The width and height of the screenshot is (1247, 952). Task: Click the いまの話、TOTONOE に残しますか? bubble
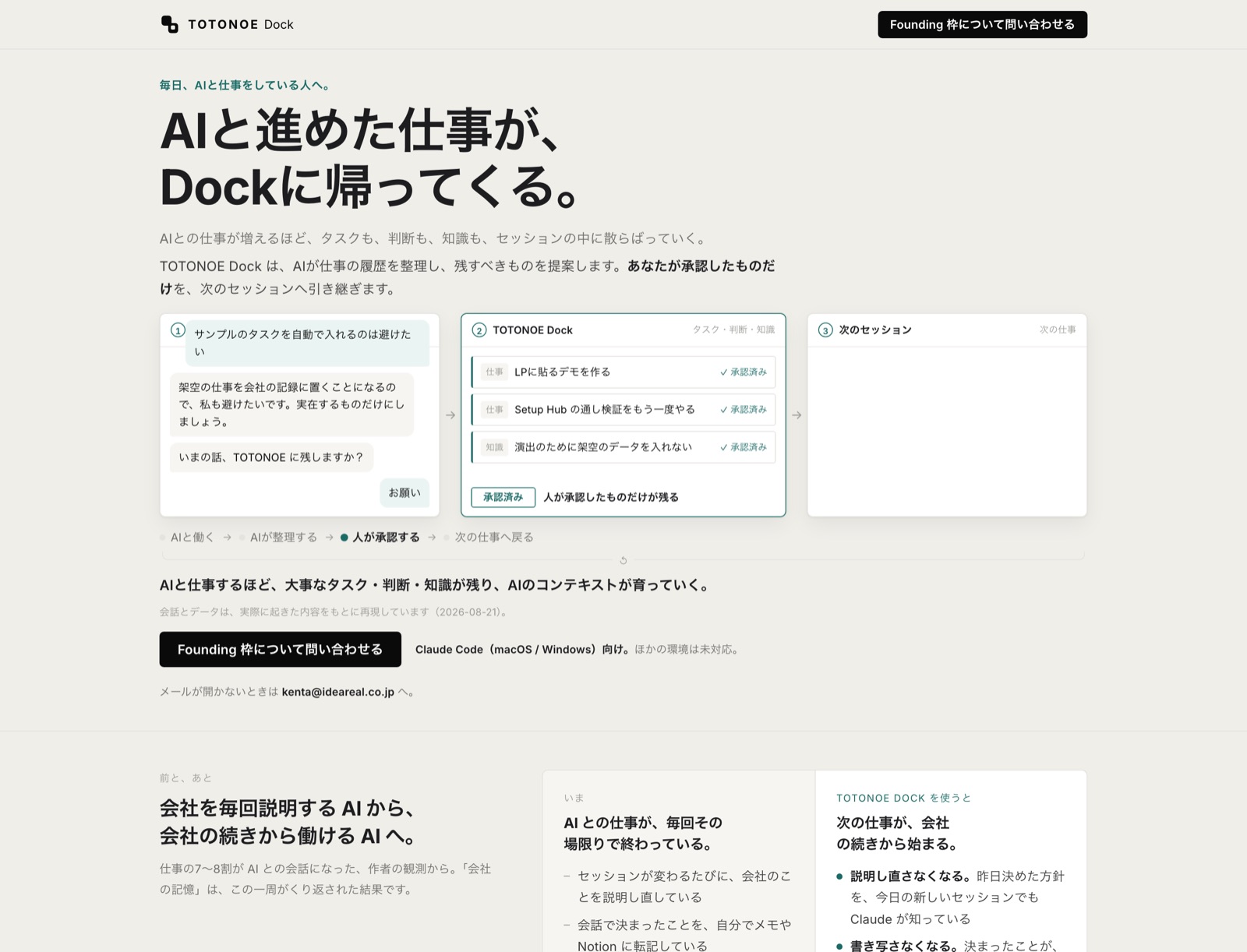271,457
